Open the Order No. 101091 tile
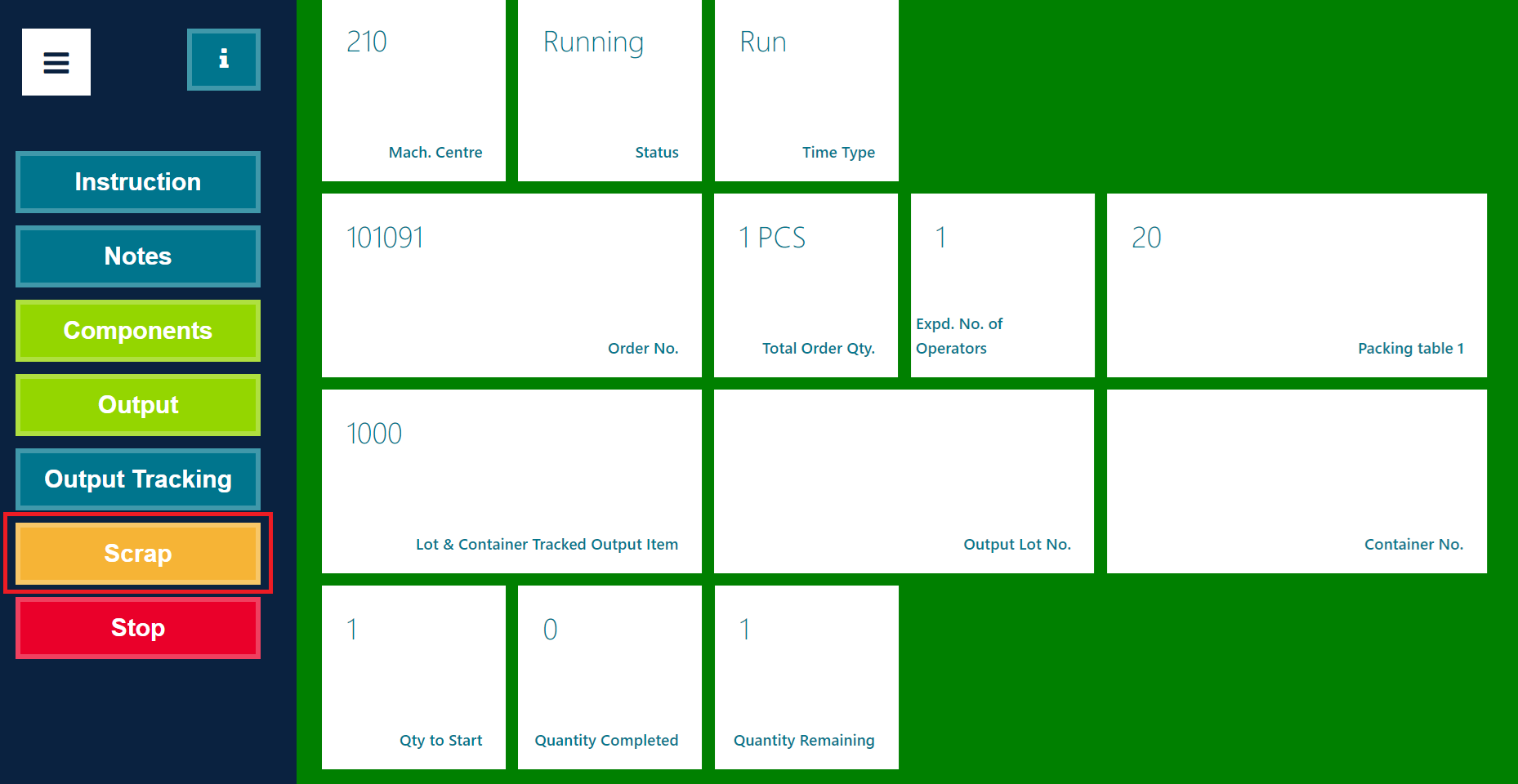This screenshot has width=1518, height=784. (511, 285)
